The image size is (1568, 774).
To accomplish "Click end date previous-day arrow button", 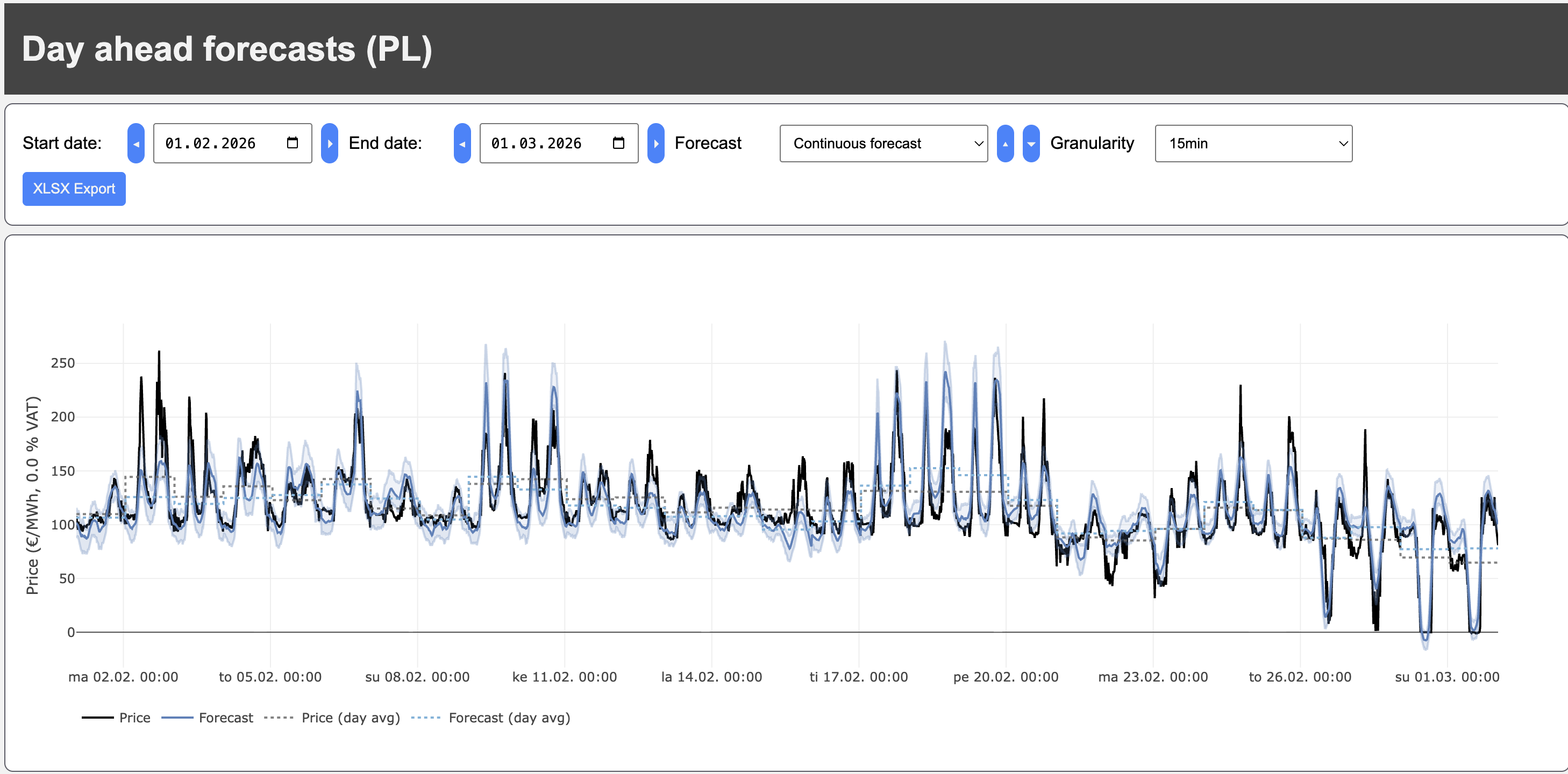I will (x=462, y=144).
